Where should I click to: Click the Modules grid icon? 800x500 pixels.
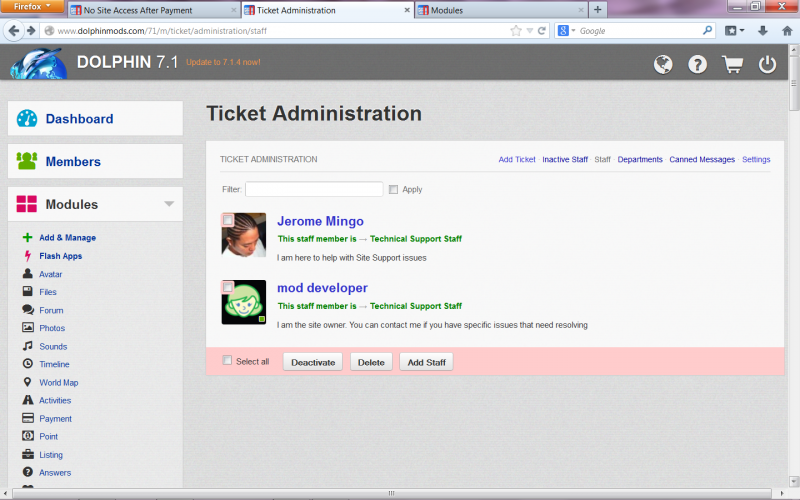point(27,204)
